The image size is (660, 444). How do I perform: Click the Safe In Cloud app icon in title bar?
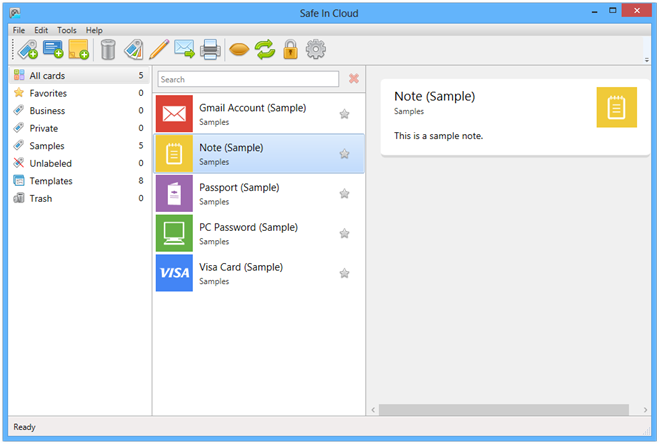[x=15, y=13]
